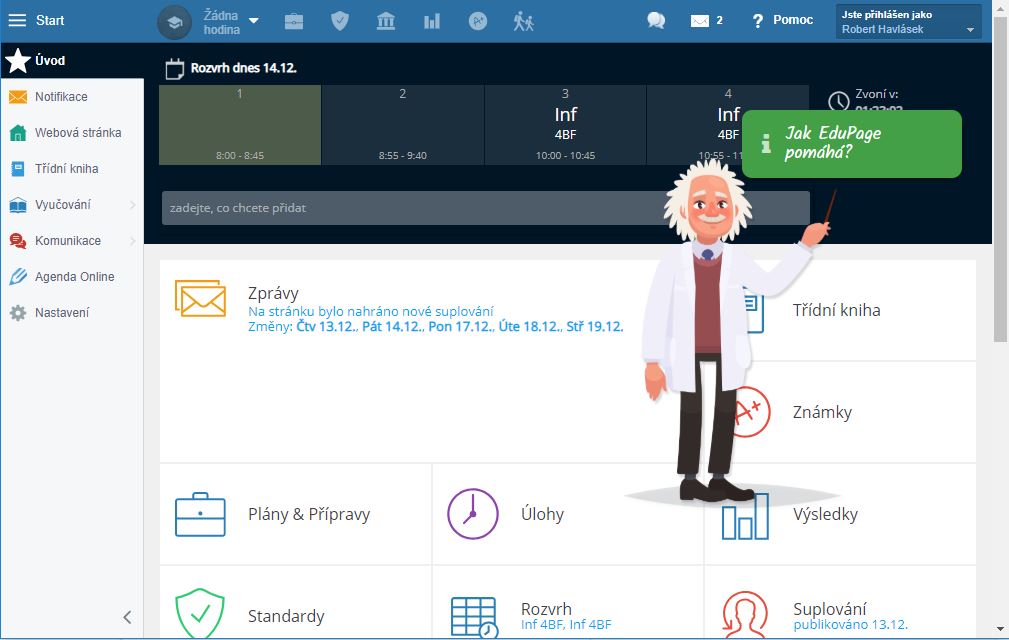
Task: Click the walking people icon in toolbar
Action: pos(524,21)
